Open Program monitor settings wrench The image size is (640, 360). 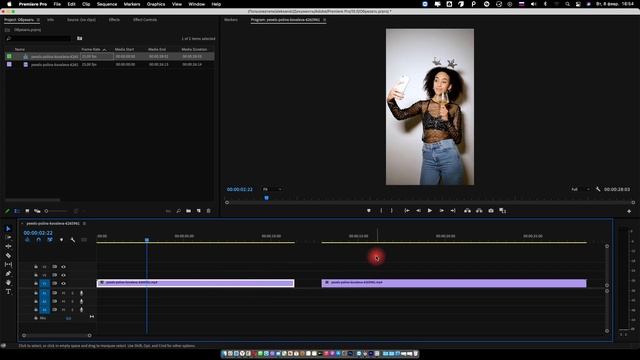tap(598, 189)
